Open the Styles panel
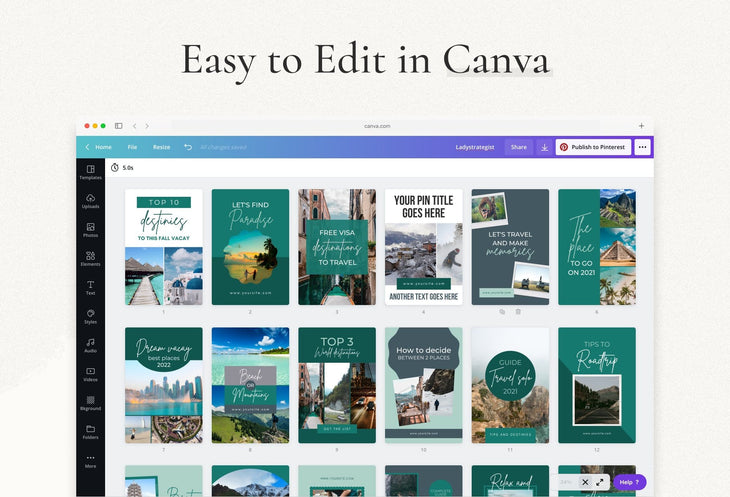Viewport: 730px width, 497px height. coord(90,316)
